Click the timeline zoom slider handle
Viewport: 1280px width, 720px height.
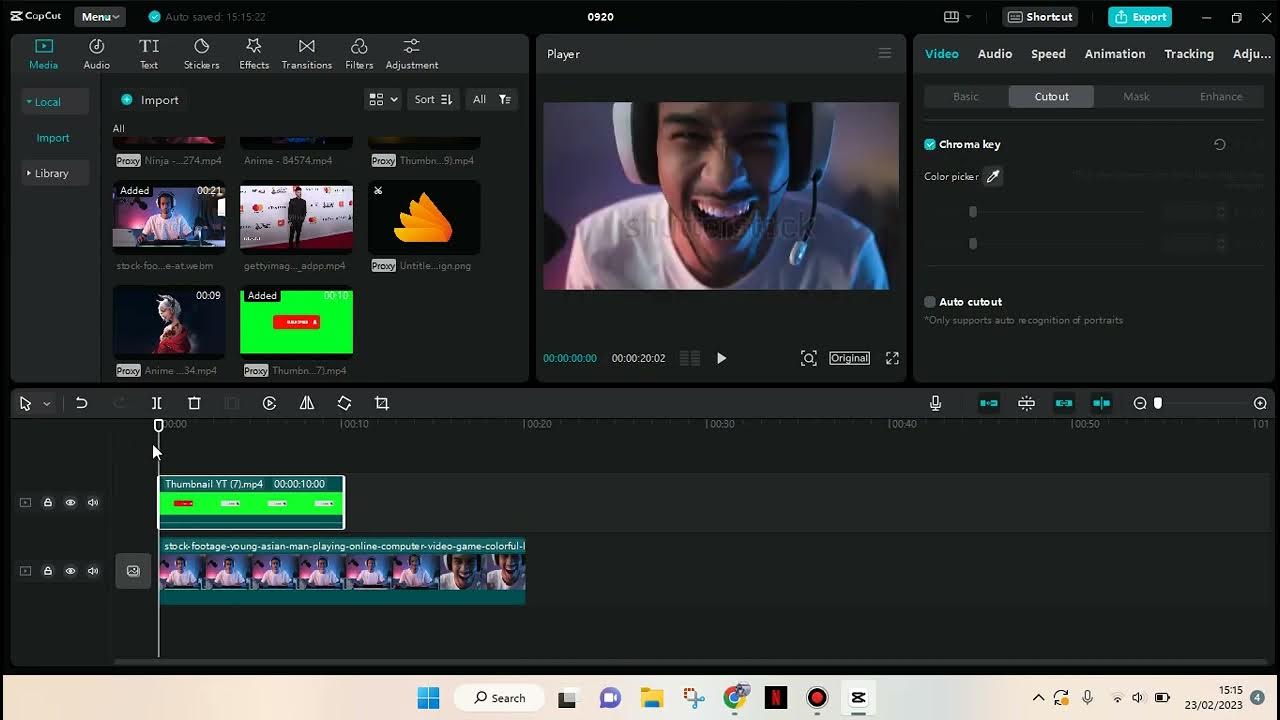tap(1158, 403)
